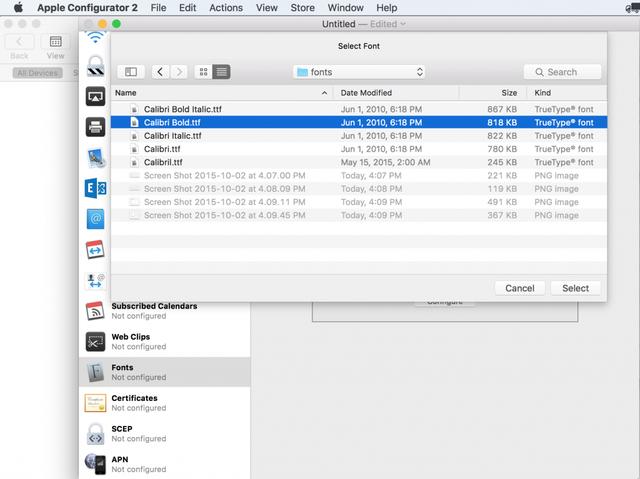Open the Apple Configurator 2 menu
The width and height of the screenshot is (640, 479).
tap(87, 8)
